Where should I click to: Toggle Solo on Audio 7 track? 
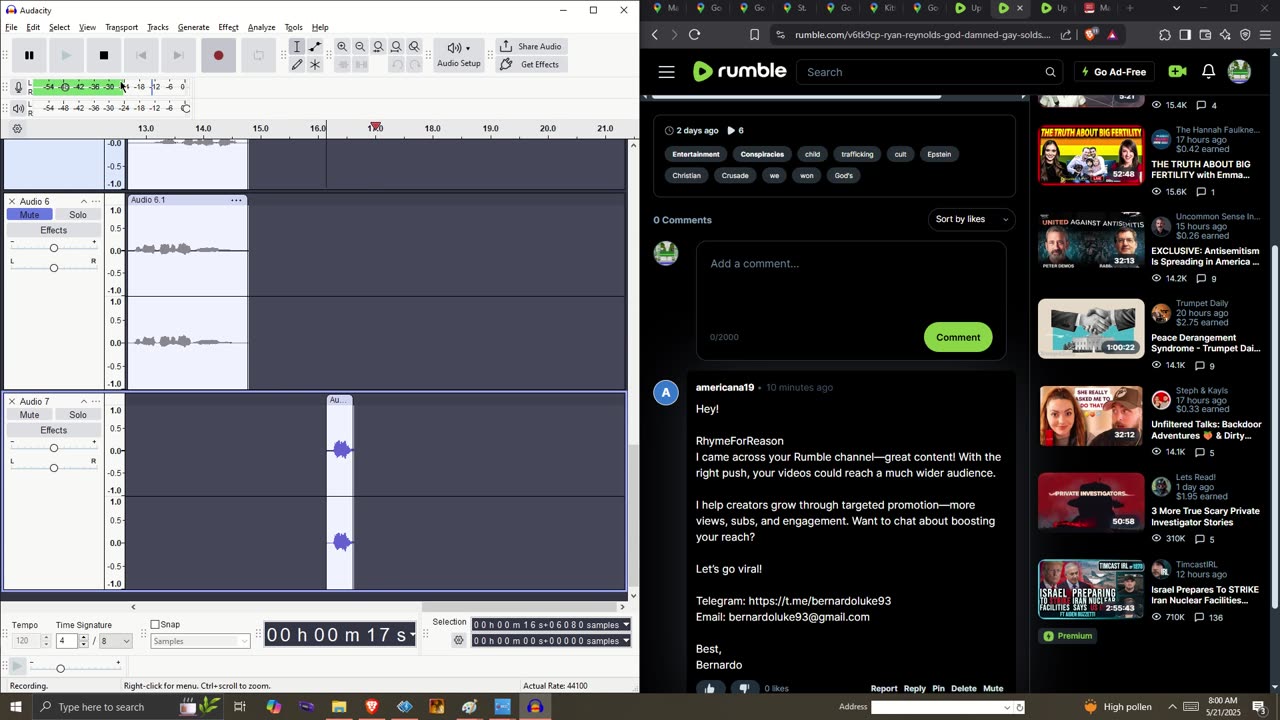tap(78, 415)
